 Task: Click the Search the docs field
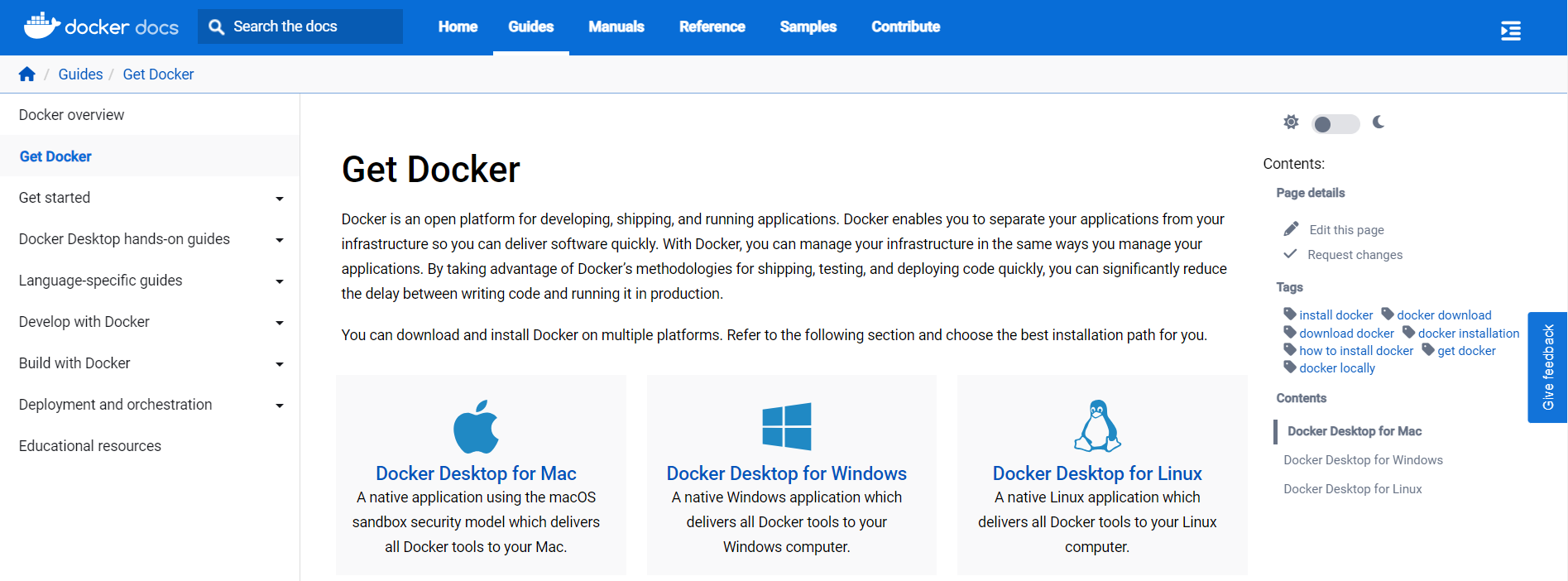click(300, 26)
